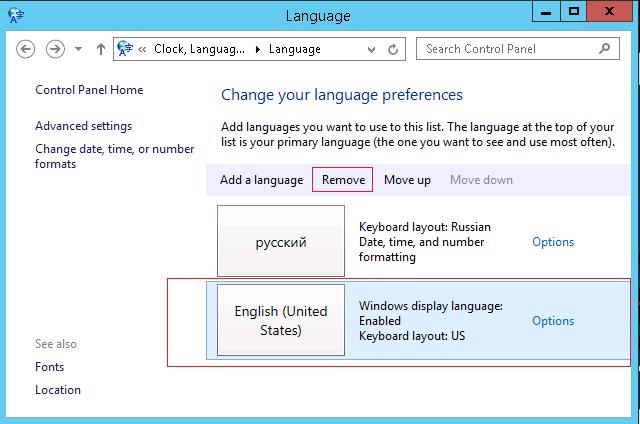Click the Up arrow to parent folder

pos(101,48)
